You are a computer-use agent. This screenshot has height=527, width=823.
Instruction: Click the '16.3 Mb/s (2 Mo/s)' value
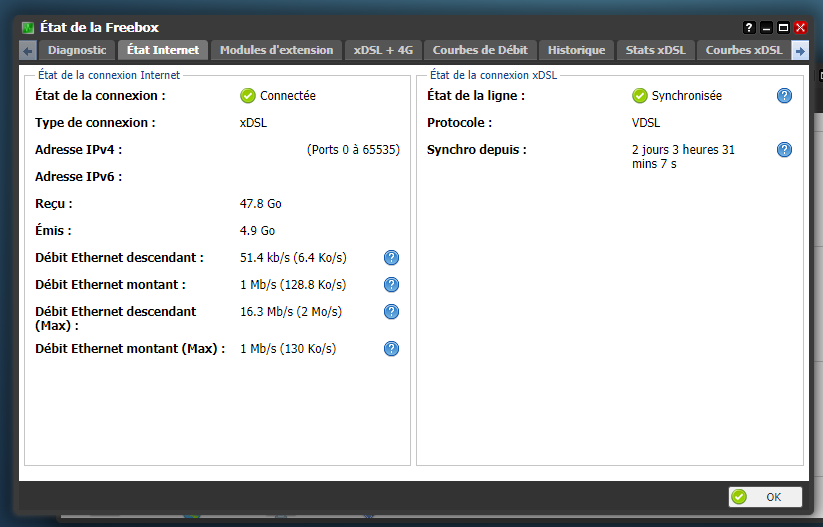coord(291,312)
